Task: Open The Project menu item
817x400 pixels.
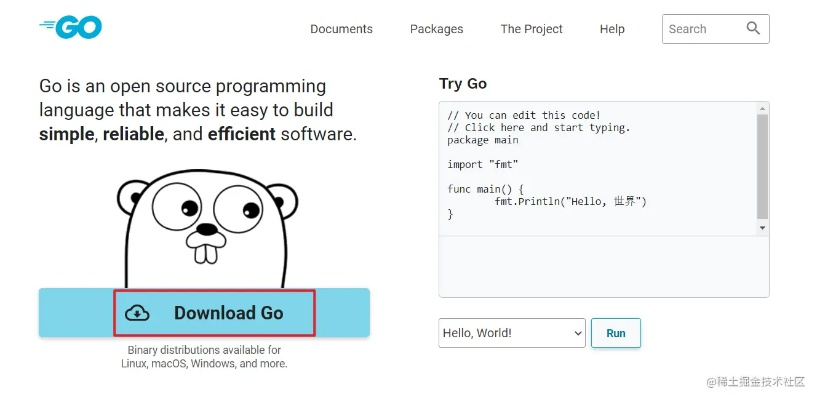Action: pyautogui.click(x=531, y=29)
